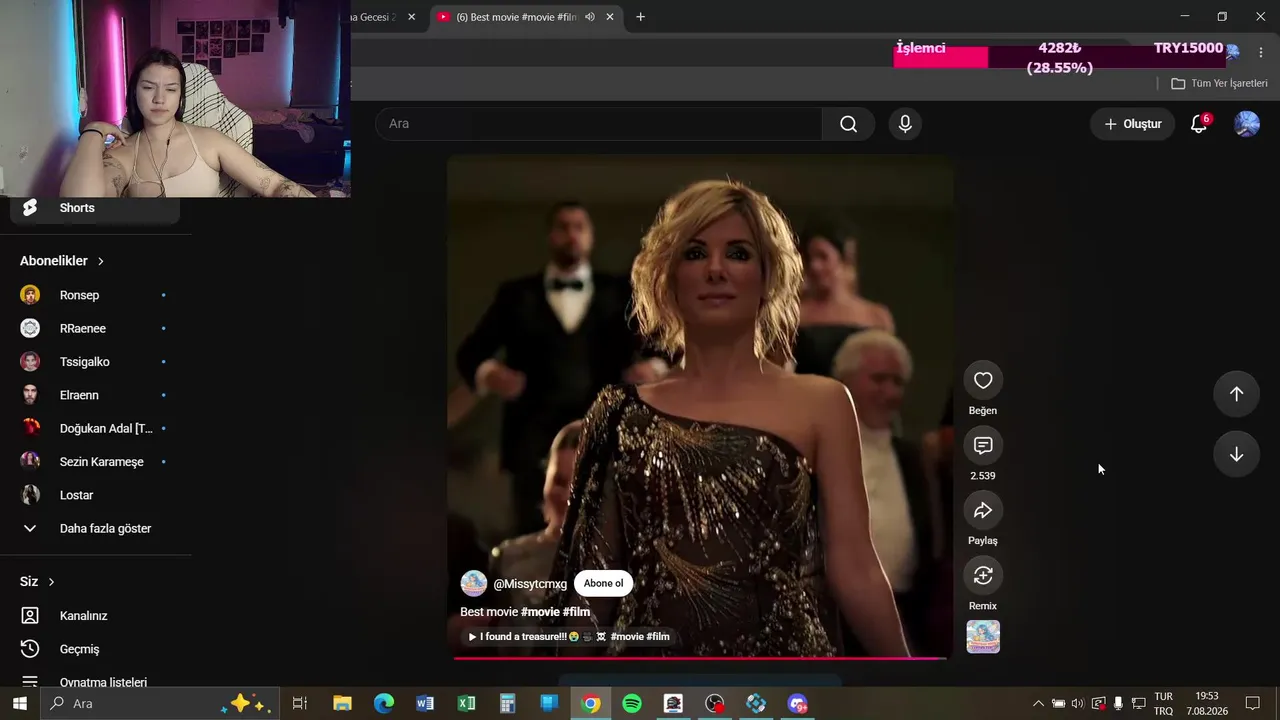Share the short using the Paylaş arrow

pos(983,510)
